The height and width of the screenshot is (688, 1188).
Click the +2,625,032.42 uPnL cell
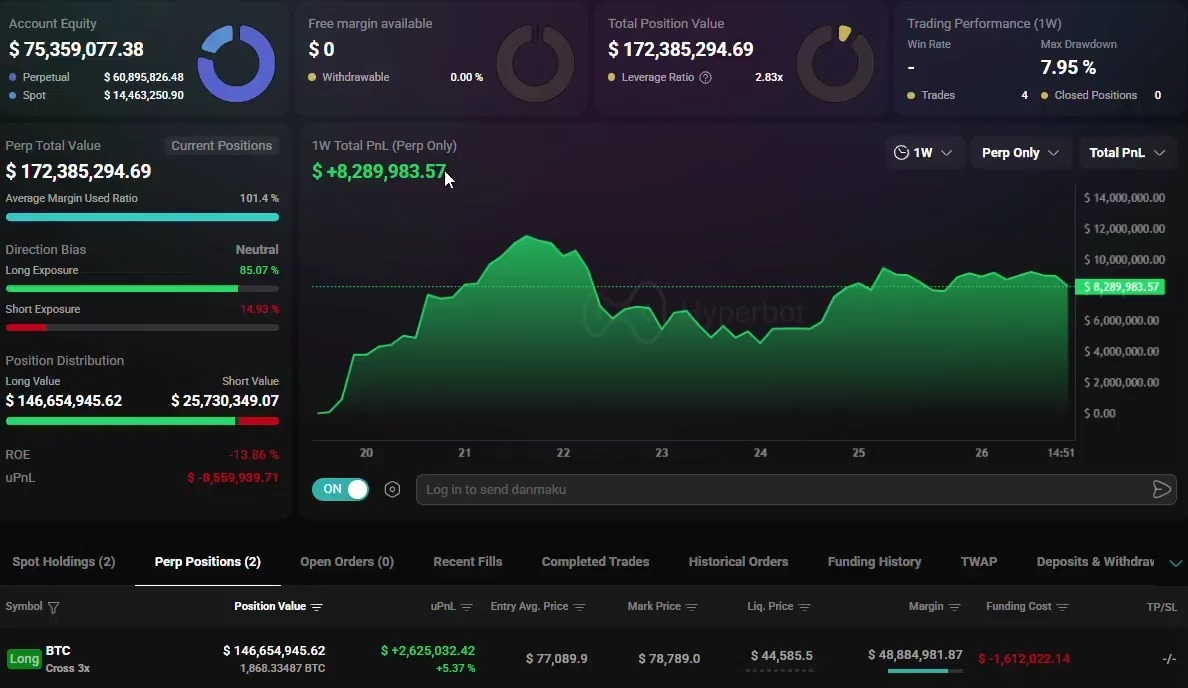(x=428, y=650)
